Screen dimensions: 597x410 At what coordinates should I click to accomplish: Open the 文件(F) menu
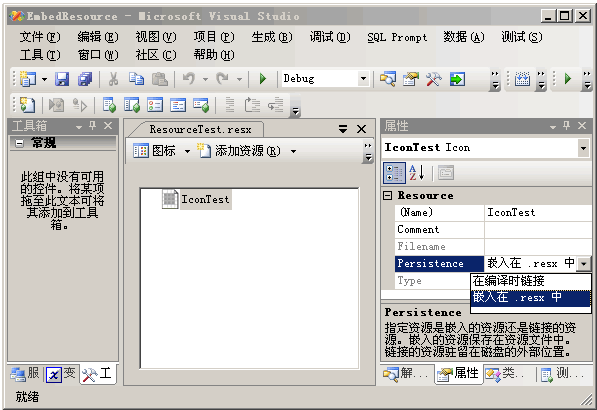click(x=40, y=37)
